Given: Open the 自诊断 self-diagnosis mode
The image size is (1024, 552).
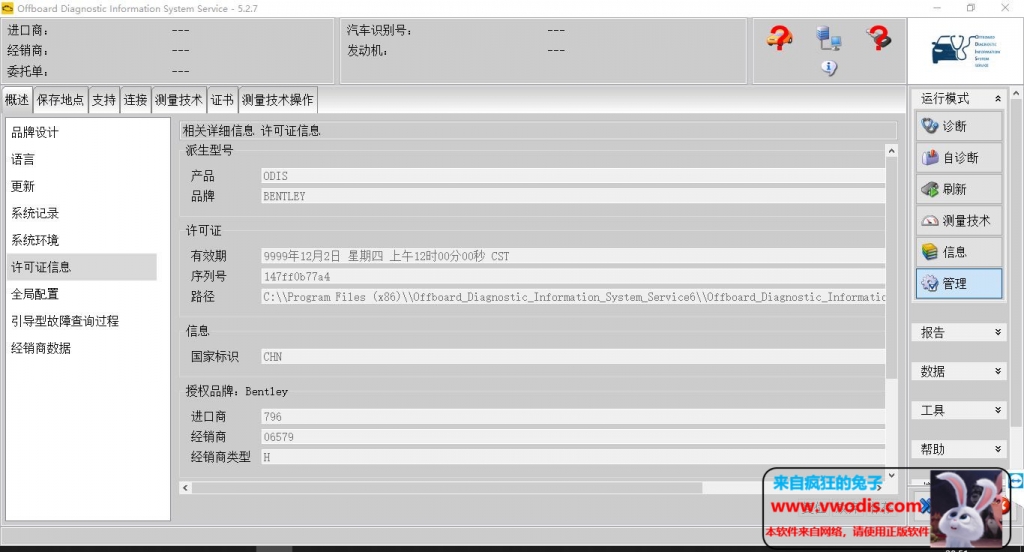Looking at the screenshot, I should click(x=959, y=157).
